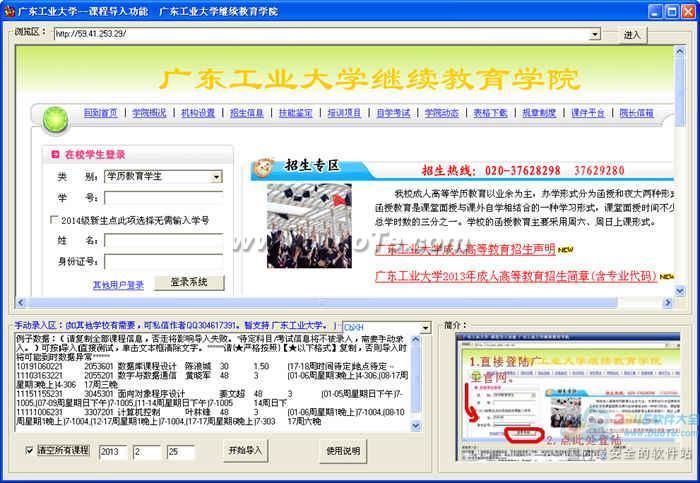Click the day field showing 25
Viewport: 700px width, 483px height.
pos(181,452)
